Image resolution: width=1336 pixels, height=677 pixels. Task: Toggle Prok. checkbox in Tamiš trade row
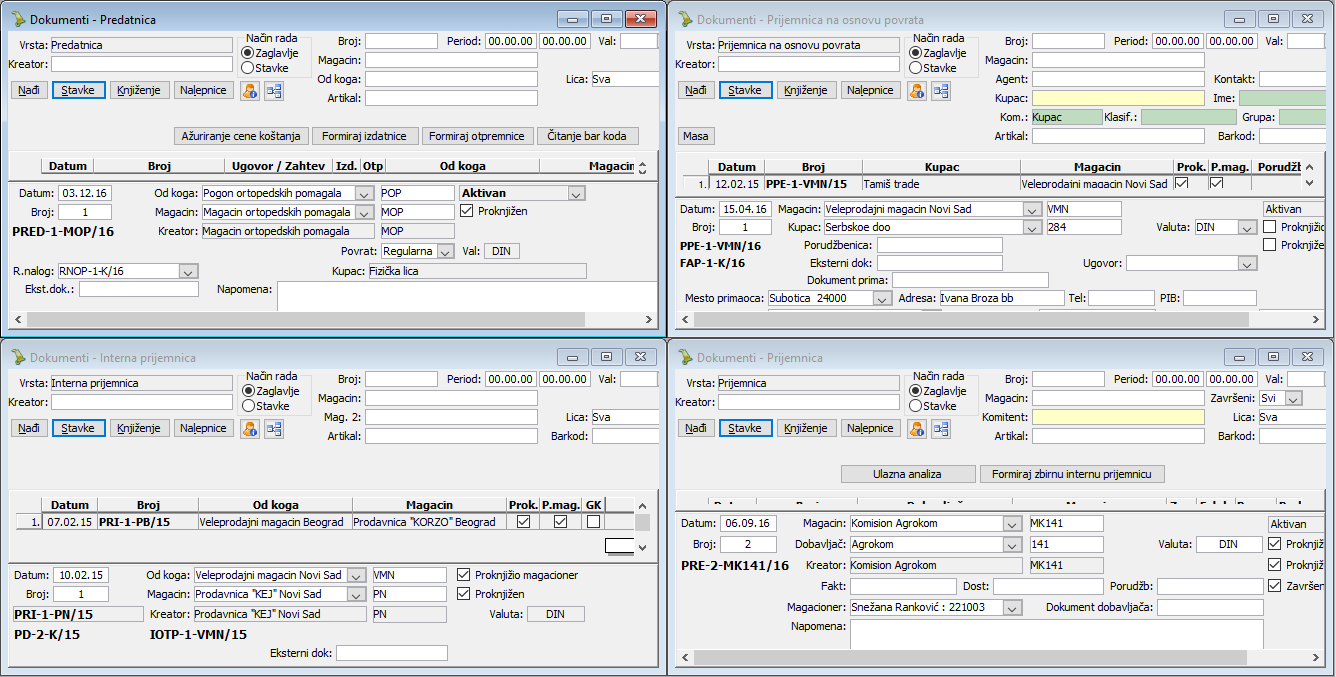pyautogui.click(x=1184, y=184)
